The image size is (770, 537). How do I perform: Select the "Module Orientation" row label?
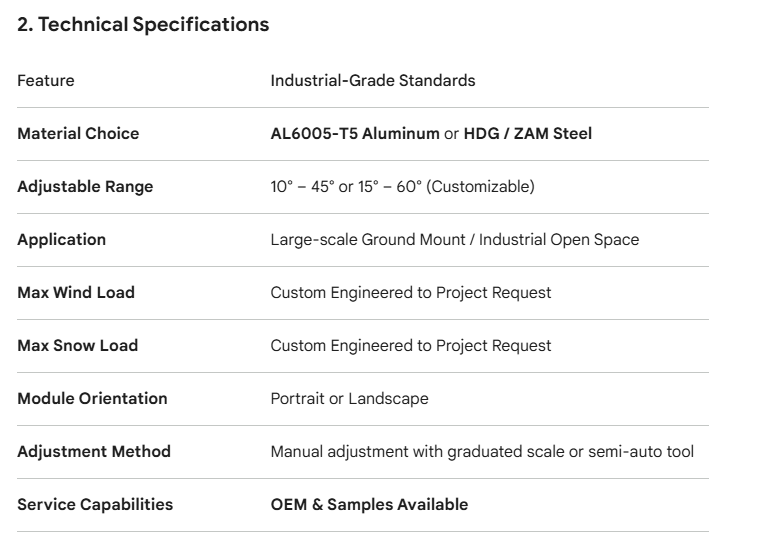click(92, 398)
